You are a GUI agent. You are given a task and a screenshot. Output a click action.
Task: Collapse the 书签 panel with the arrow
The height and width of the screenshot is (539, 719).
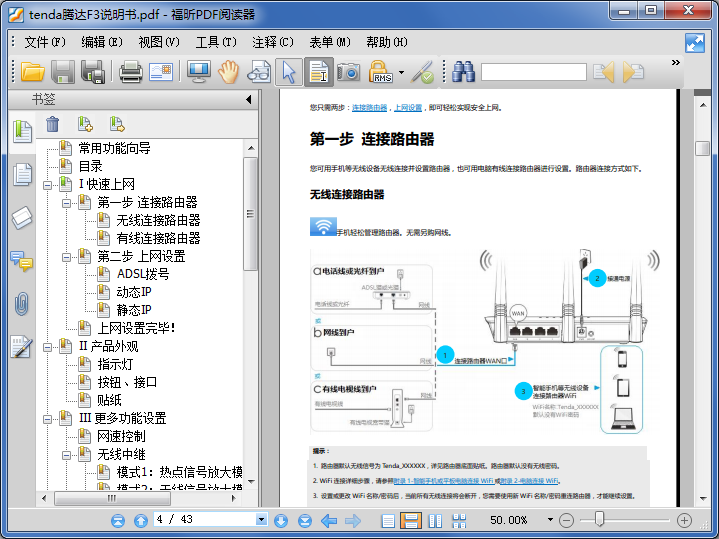pyautogui.click(x=249, y=99)
